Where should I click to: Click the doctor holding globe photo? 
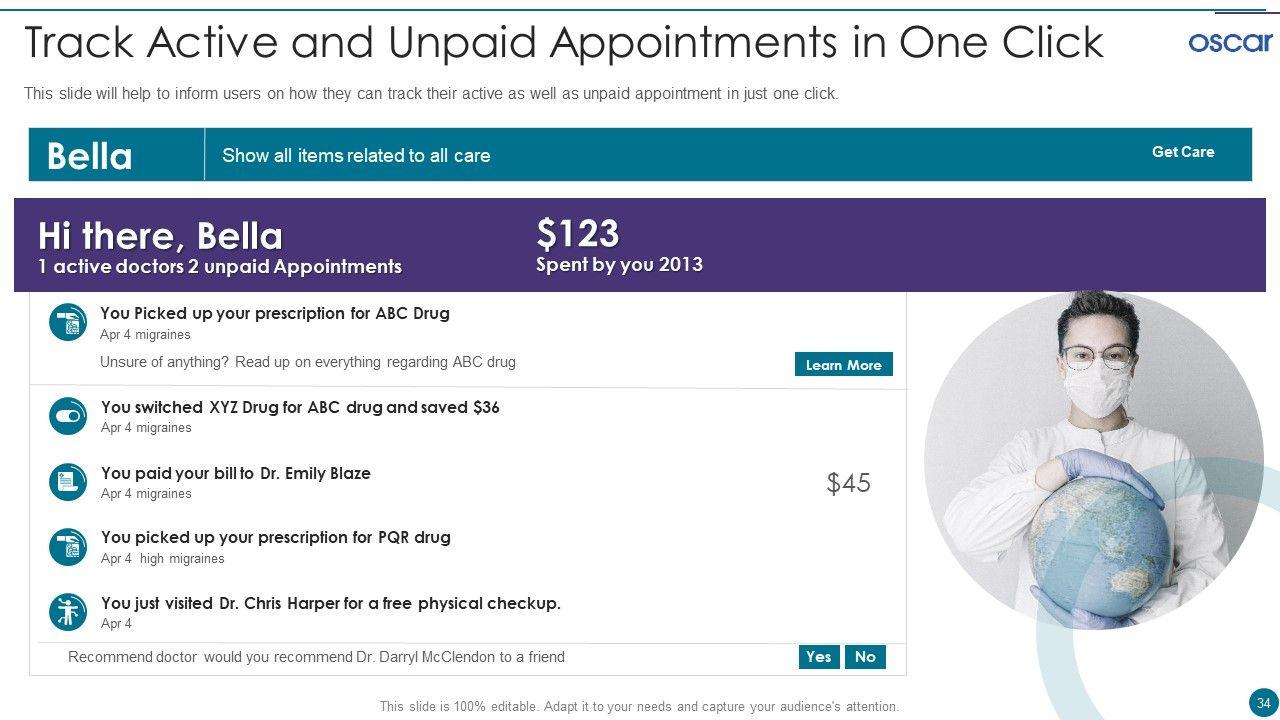coord(1093,460)
